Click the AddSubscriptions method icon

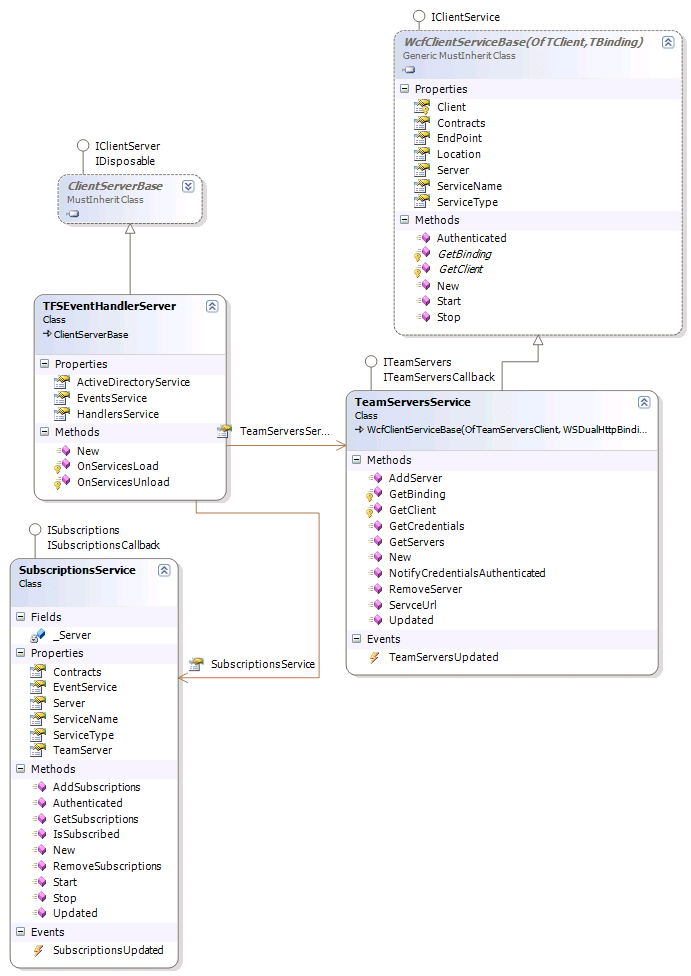click(x=39, y=787)
